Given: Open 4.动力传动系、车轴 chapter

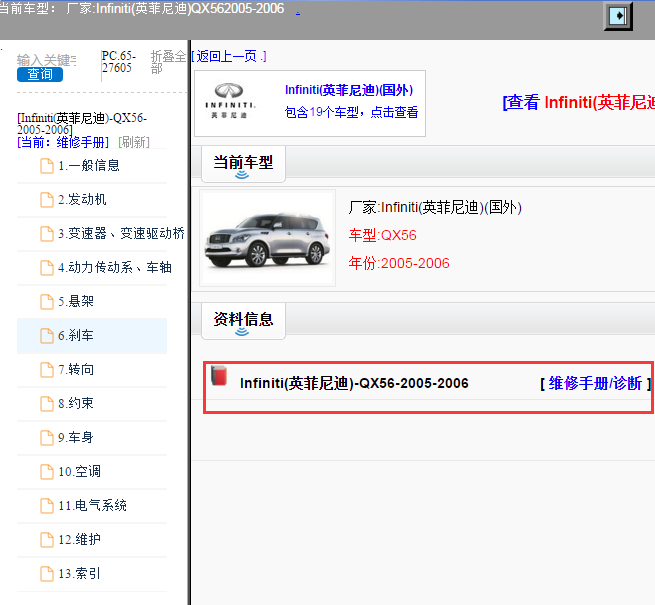Looking at the screenshot, I should click(115, 268).
